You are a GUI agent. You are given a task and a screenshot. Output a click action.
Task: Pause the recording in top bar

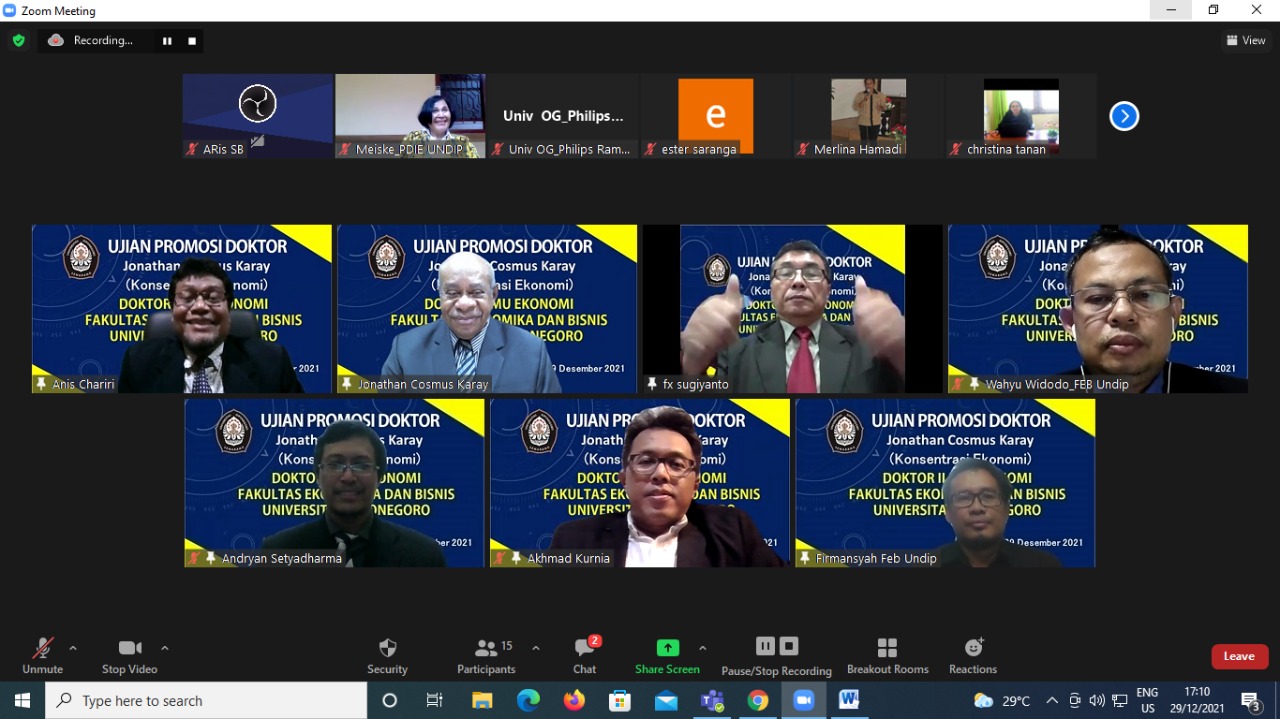coord(167,41)
